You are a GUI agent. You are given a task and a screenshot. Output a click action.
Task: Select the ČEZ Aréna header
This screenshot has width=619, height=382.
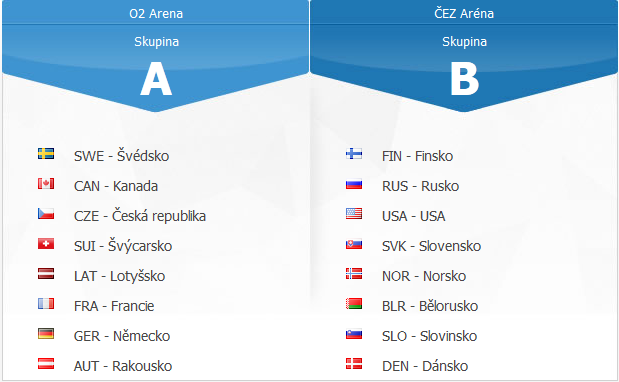(x=464, y=13)
